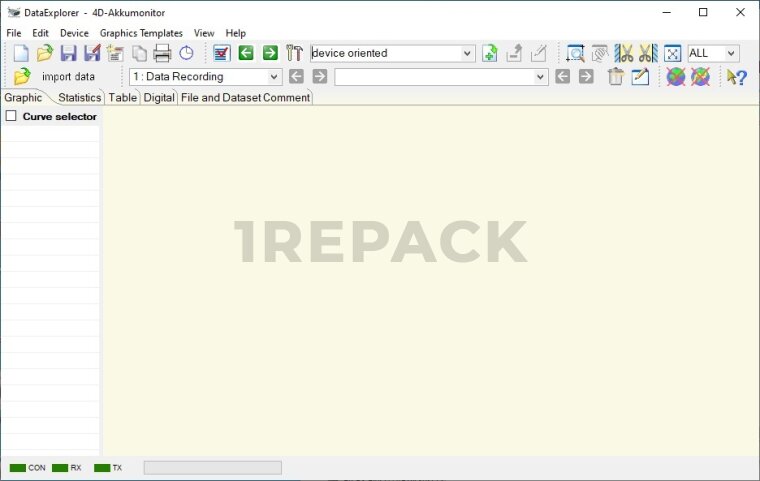This screenshot has width=760, height=481.
Task: Switch to next device green arrow
Action: coord(270,54)
